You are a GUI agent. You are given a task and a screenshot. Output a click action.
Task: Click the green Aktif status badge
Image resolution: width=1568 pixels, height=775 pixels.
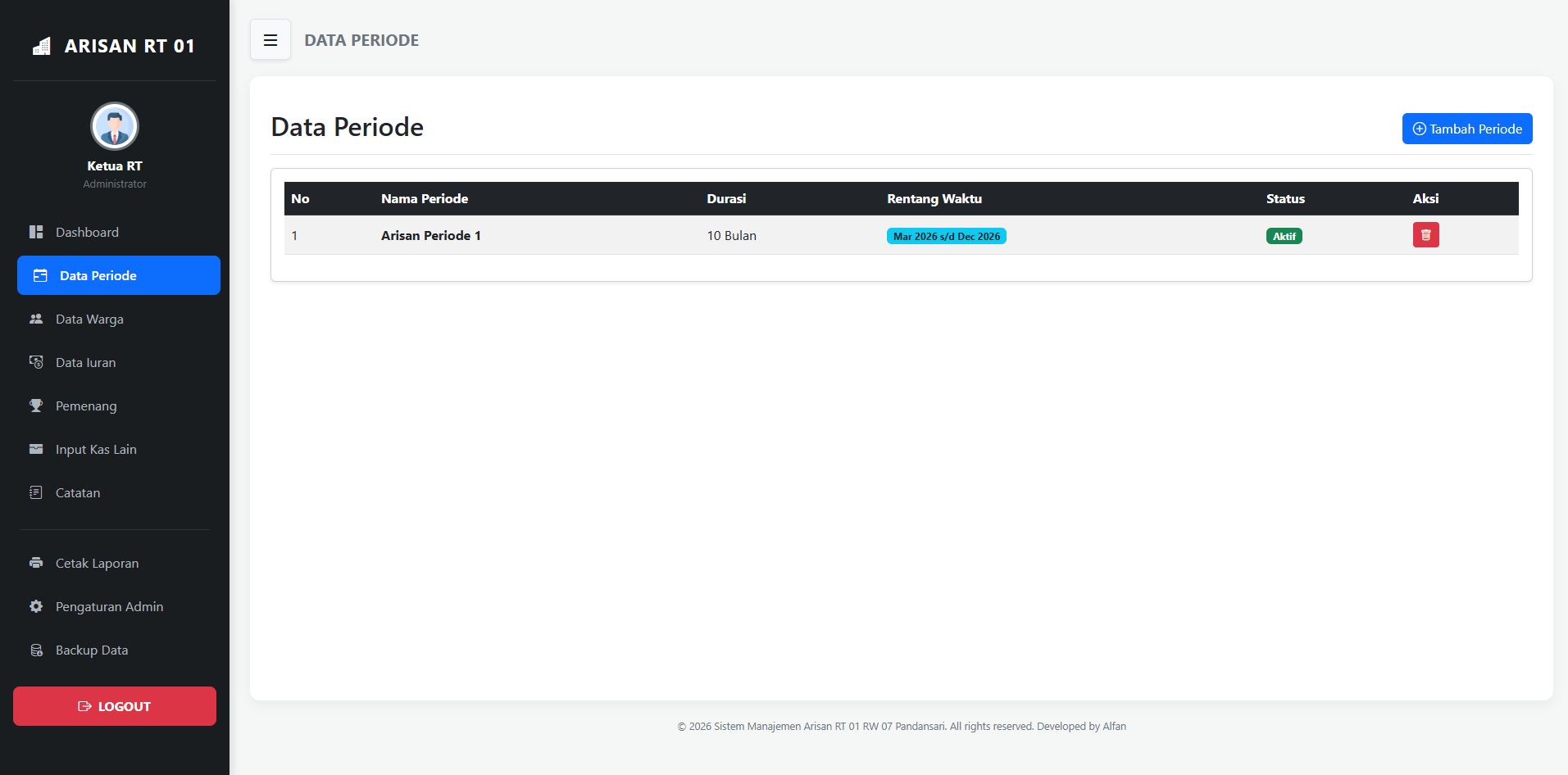(1284, 236)
